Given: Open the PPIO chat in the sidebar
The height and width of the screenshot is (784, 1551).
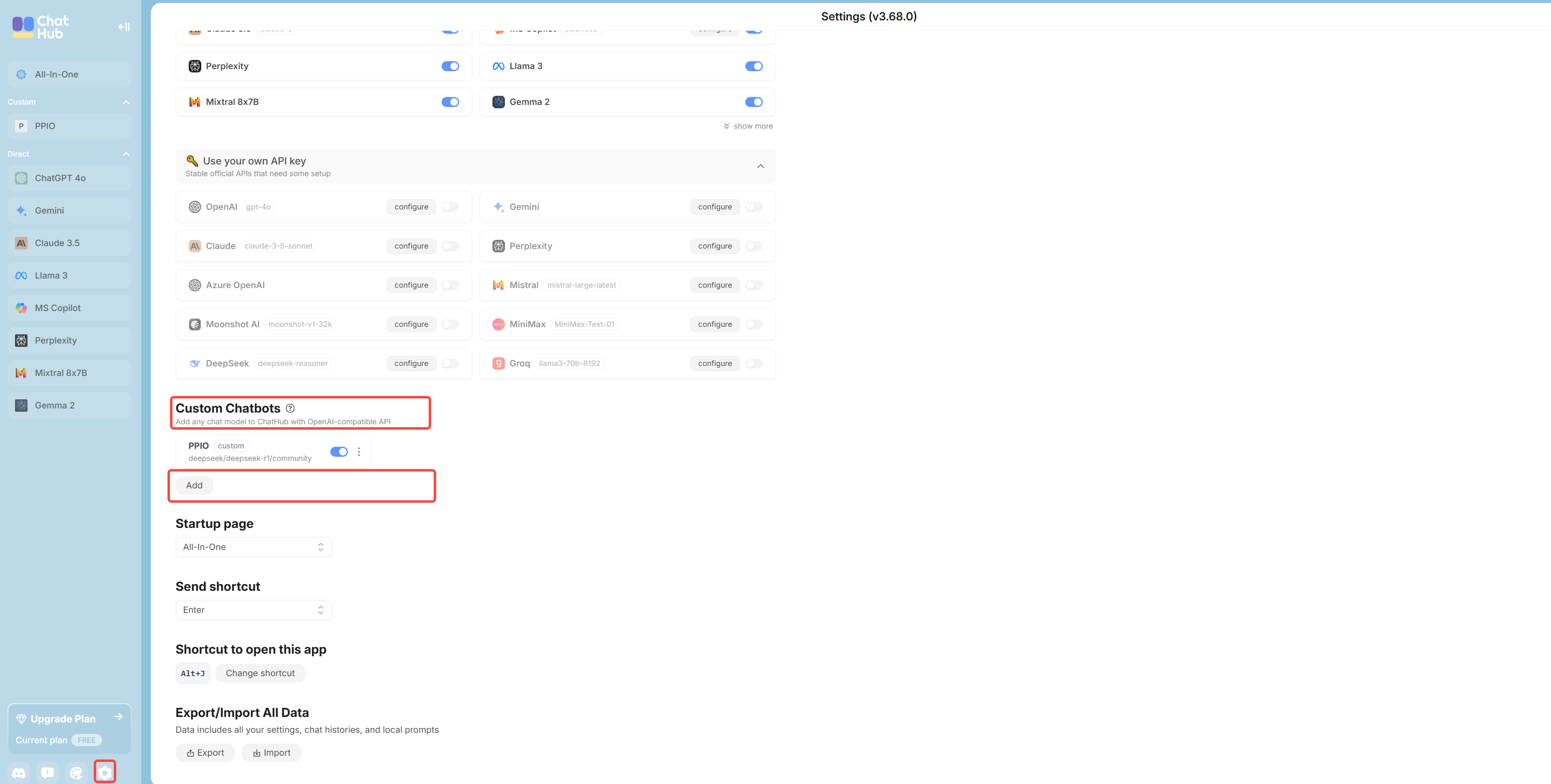Looking at the screenshot, I should point(69,126).
